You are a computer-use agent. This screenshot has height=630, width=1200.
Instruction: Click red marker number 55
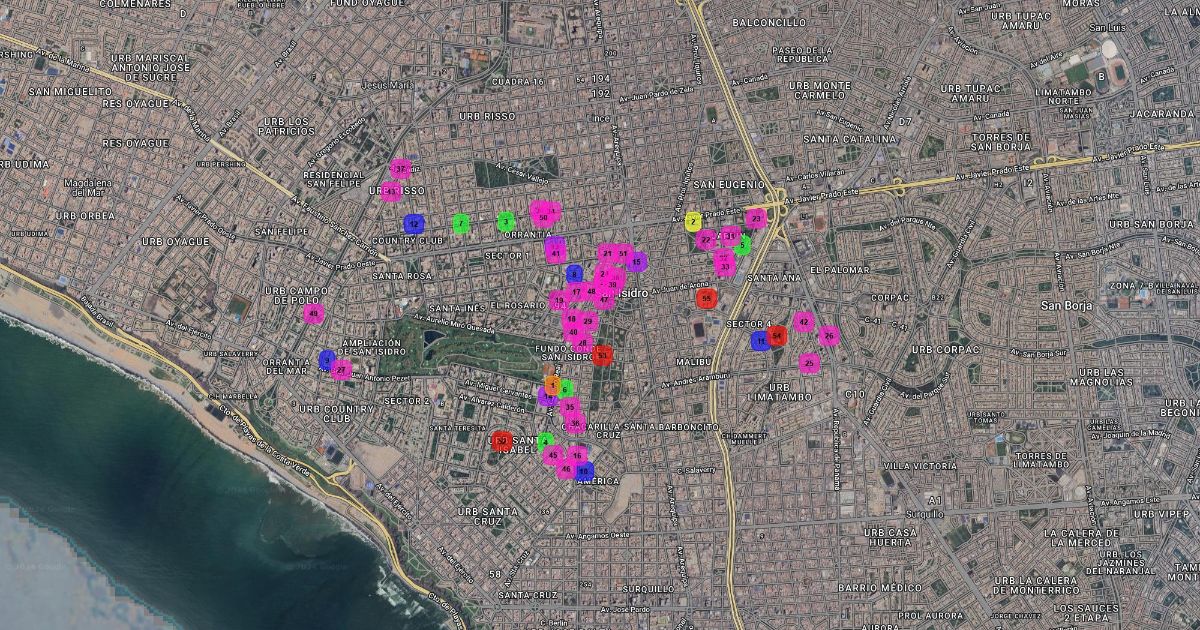coord(706,298)
